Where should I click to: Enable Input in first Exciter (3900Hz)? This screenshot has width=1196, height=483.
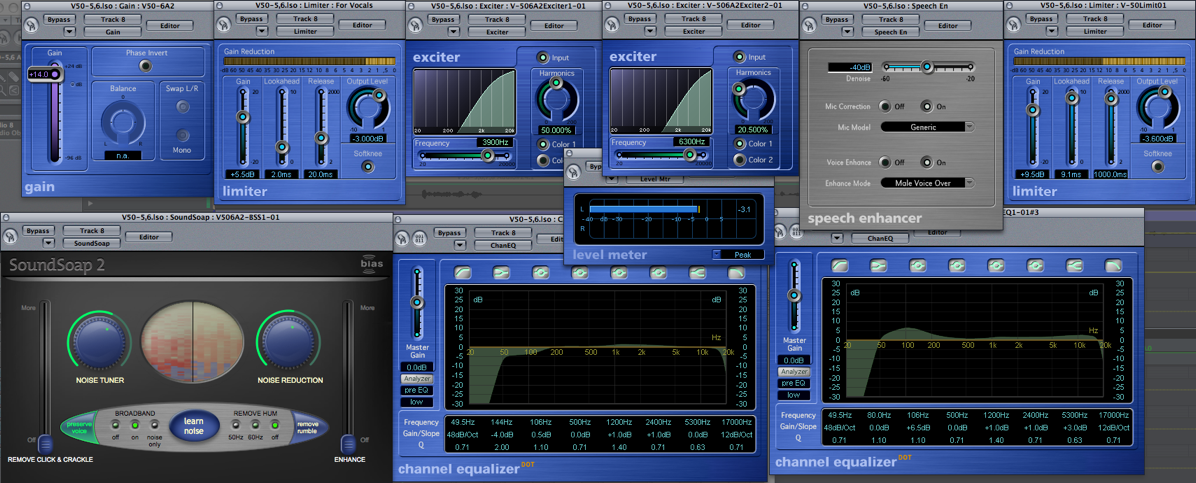542,57
